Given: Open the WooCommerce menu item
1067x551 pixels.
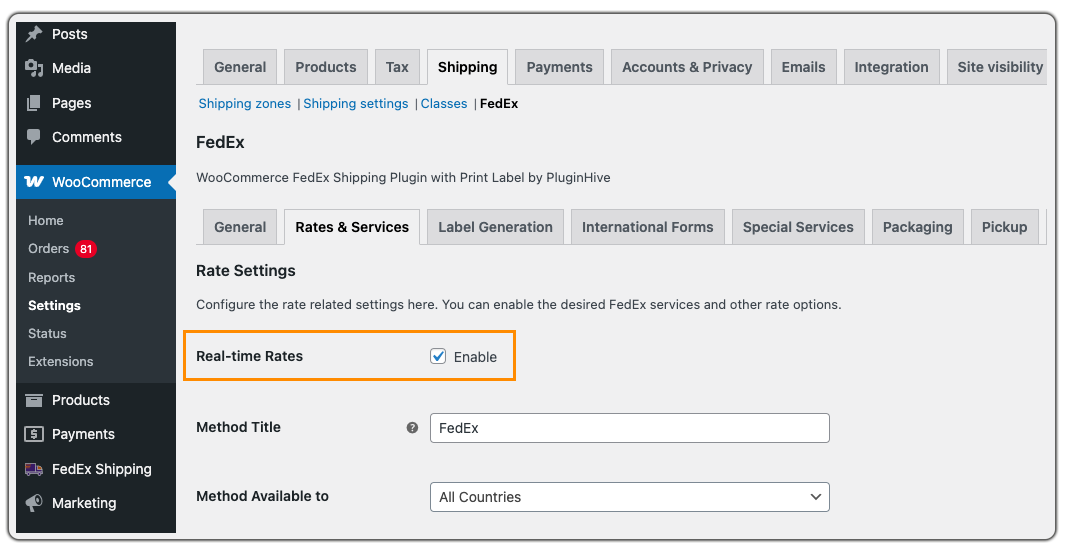Looking at the screenshot, I should click(96, 182).
